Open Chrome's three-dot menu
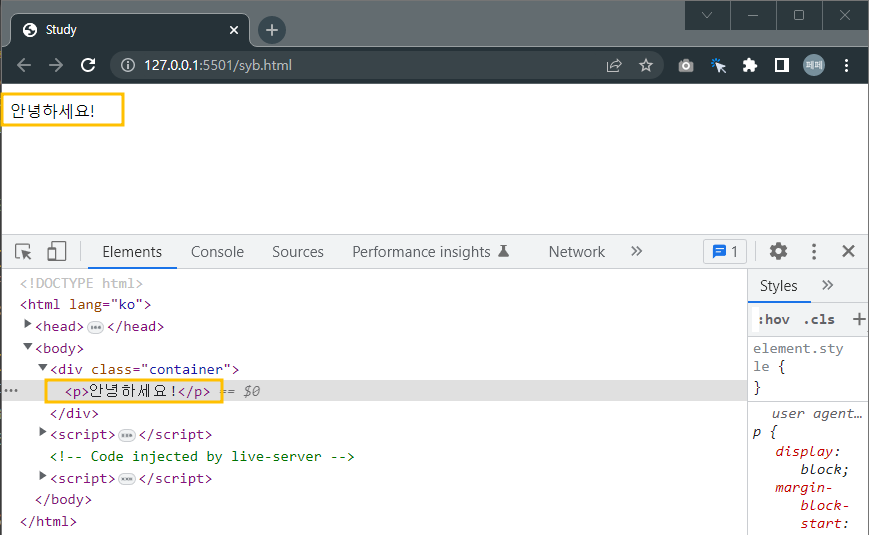Image resolution: width=869 pixels, height=535 pixels. point(846,65)
